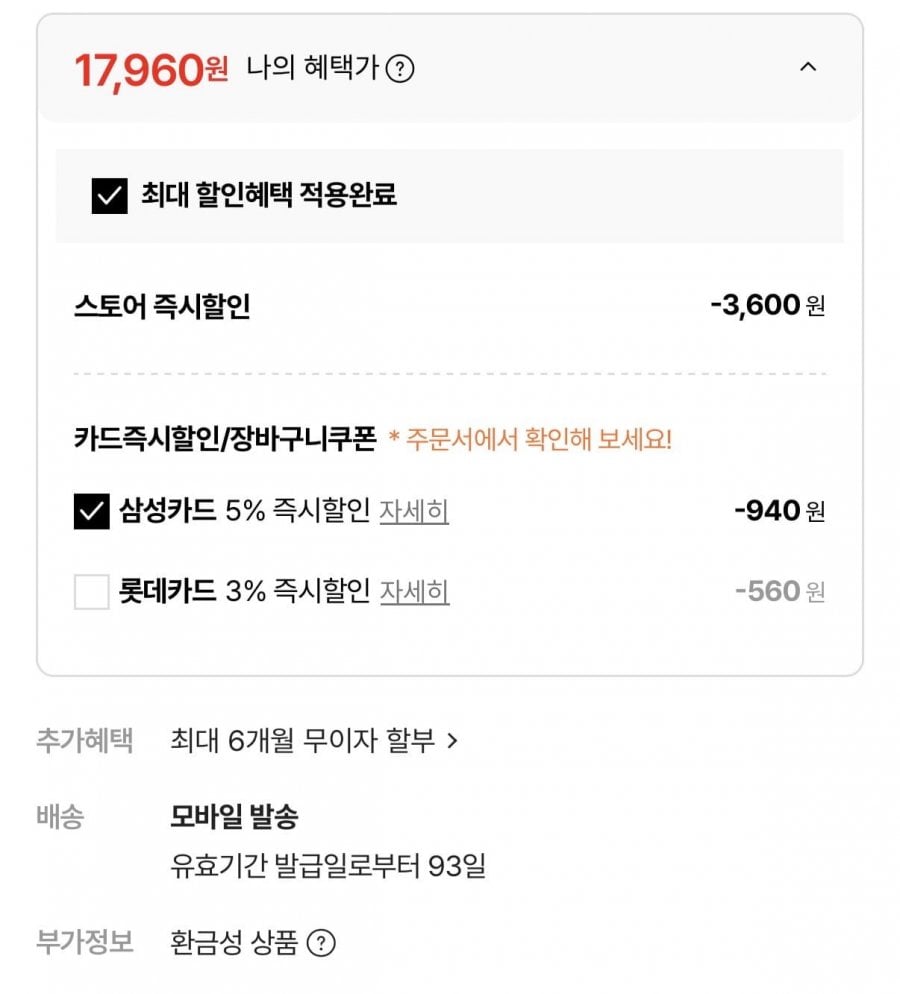Select the 나의 혜택가 label
Screen dimensions: 900x994
click(x=312, y=70)
